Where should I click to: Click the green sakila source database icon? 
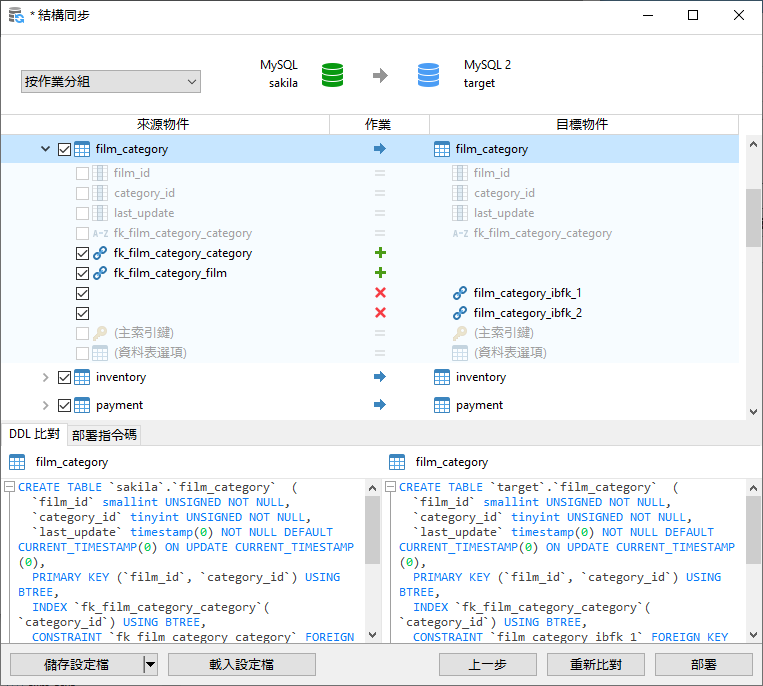pyautogui.click(x=332, y=75)
